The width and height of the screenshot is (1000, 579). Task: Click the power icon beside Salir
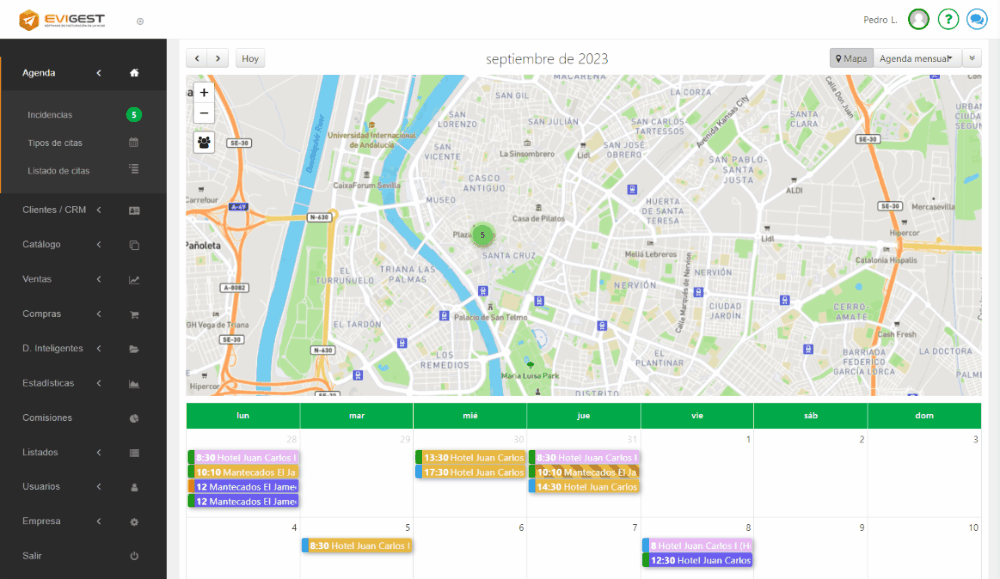point(134,556)
